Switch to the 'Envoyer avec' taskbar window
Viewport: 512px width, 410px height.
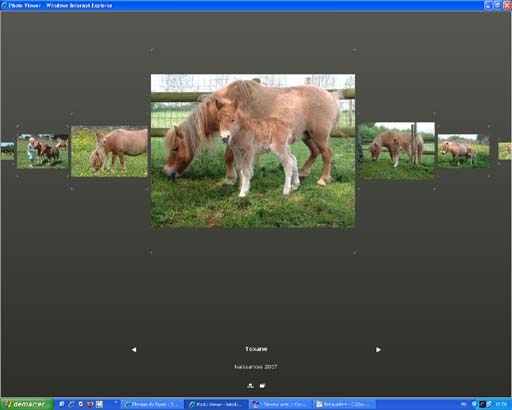click(x=280, y=404)
